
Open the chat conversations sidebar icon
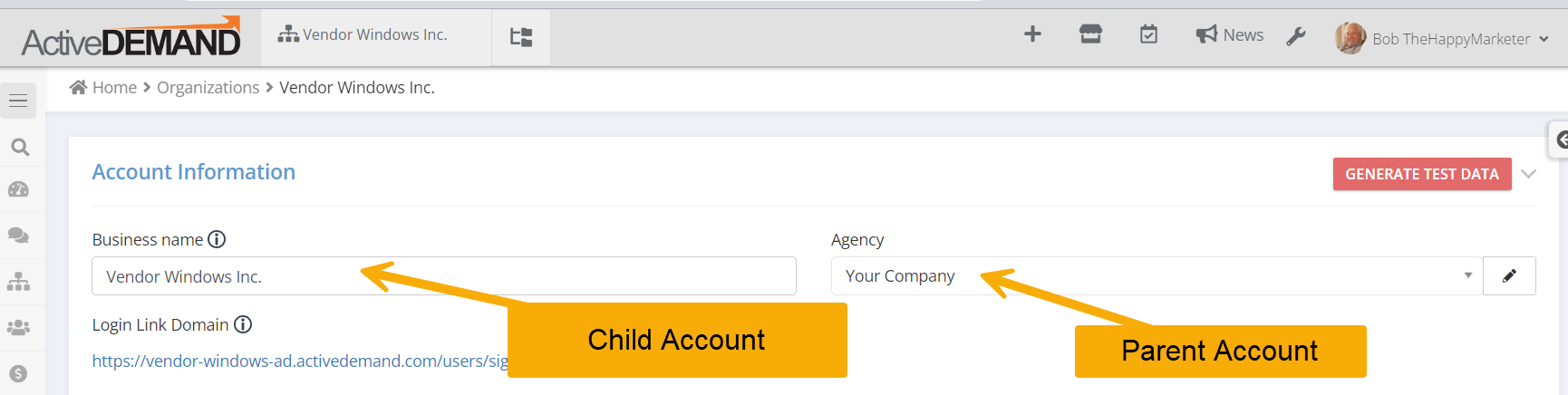point(18,236)
